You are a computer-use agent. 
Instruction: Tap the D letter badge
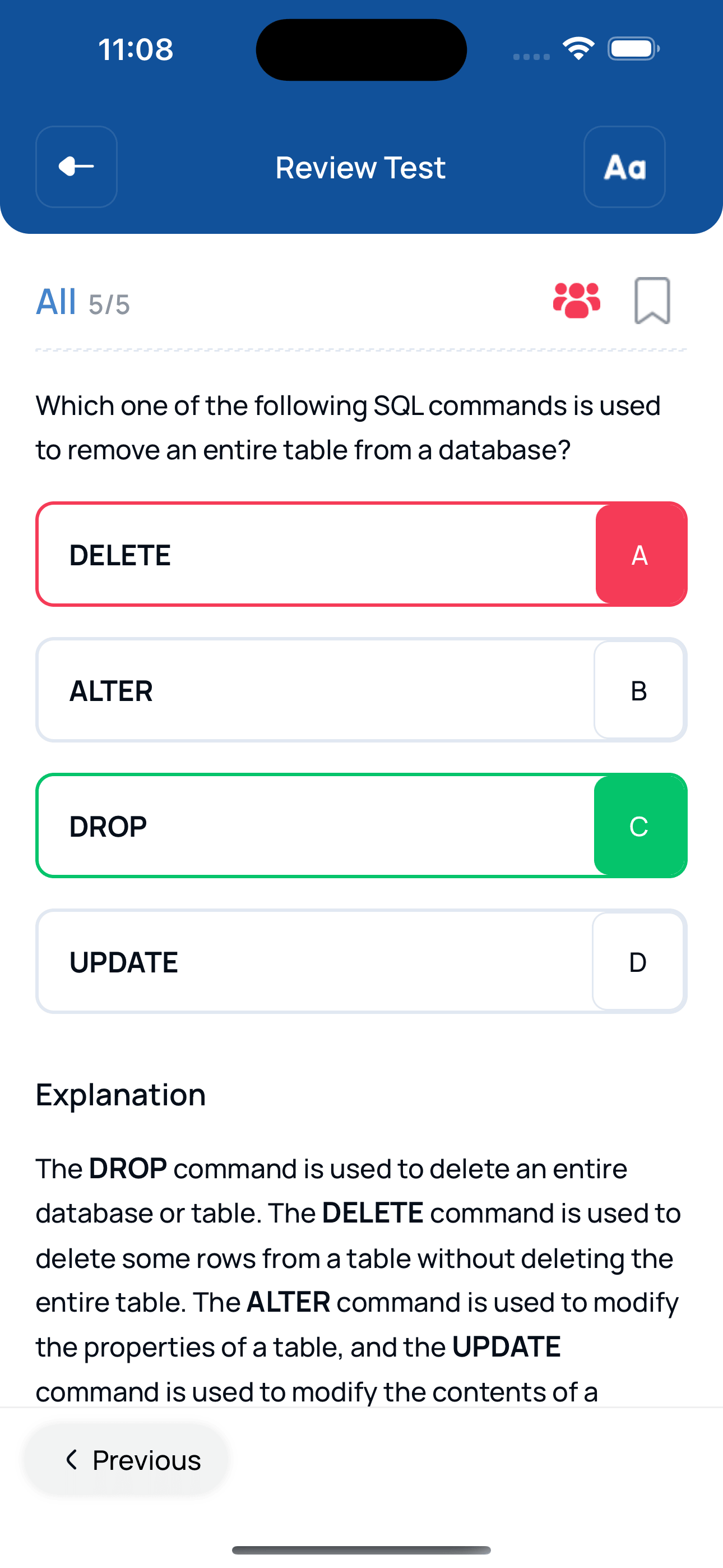click(638, 962)
